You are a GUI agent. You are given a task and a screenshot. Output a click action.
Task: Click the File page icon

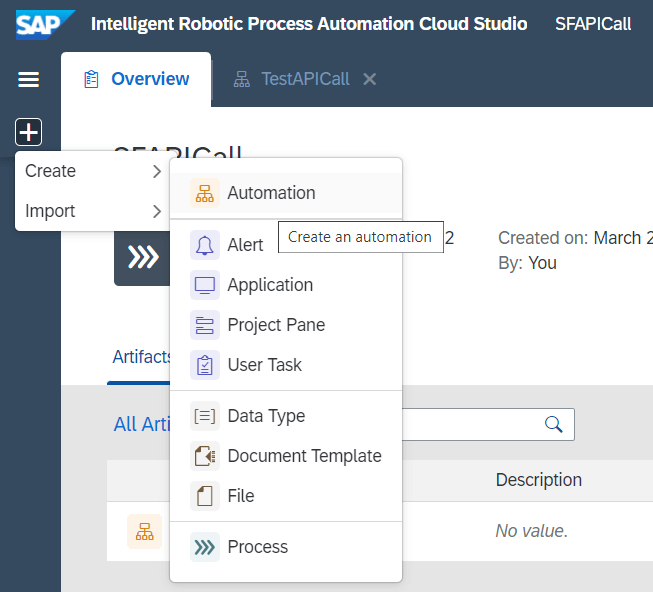coord(204,496)
